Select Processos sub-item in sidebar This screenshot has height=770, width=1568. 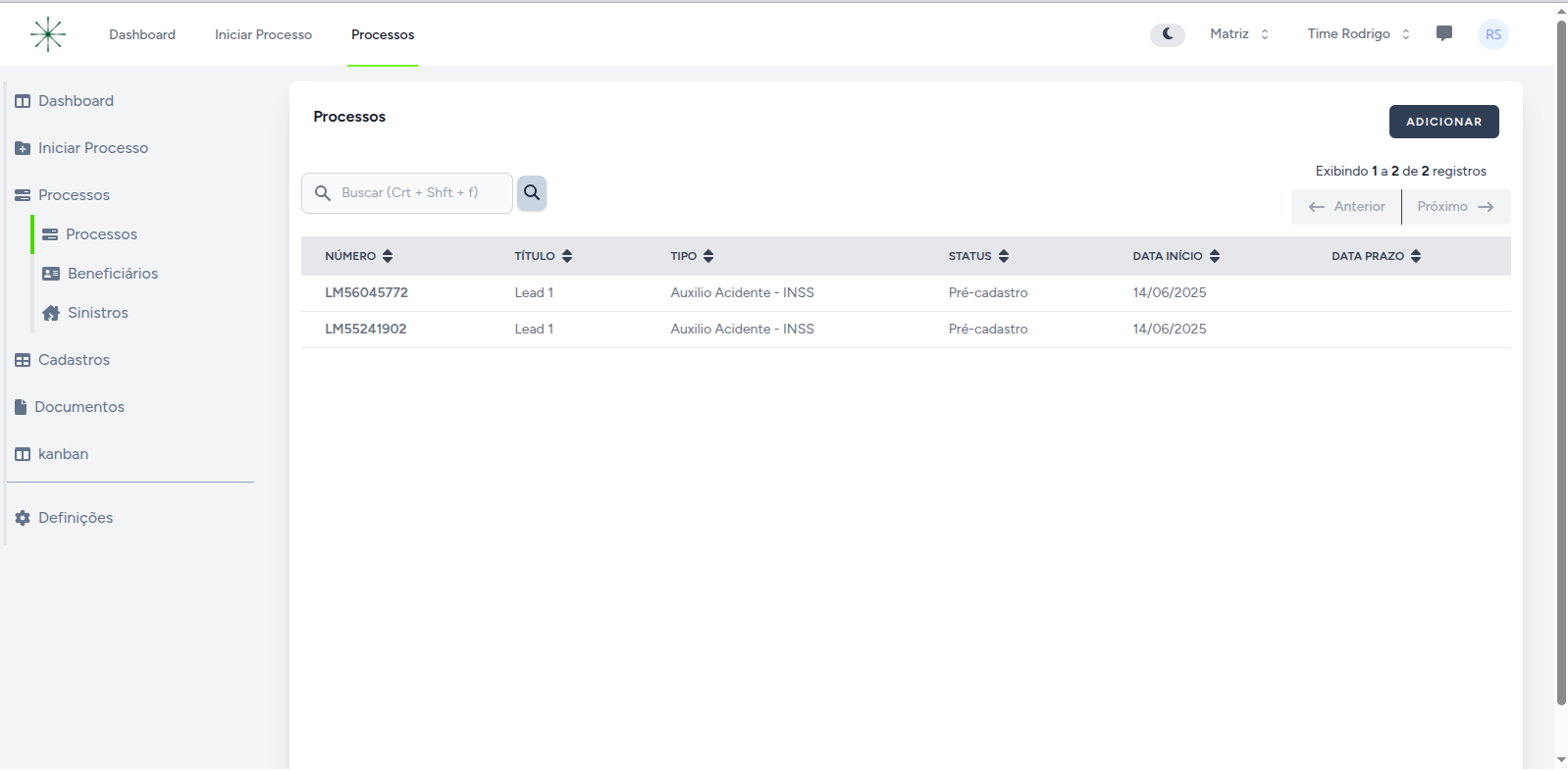pyautogui.click(x=89, y=234)
